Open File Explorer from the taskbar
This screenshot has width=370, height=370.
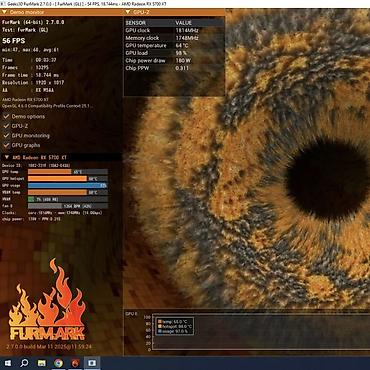coord(42,363)
